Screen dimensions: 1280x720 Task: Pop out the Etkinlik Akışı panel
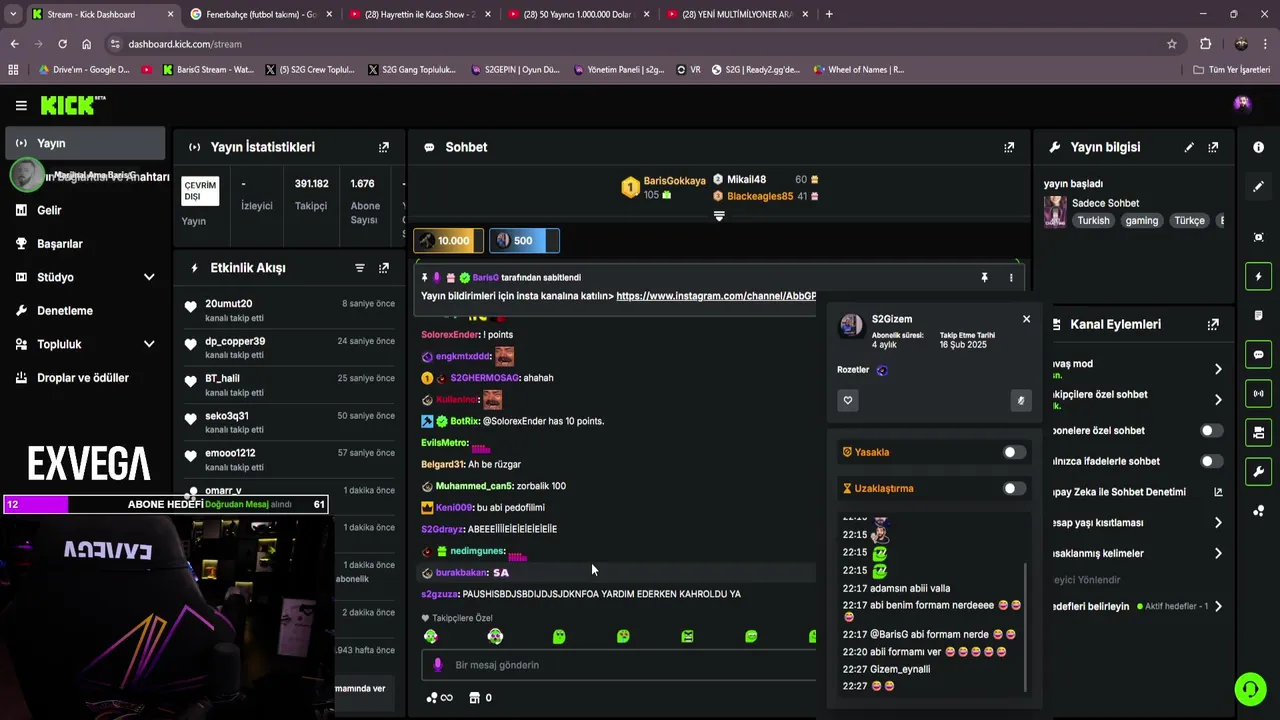[384, 268]
